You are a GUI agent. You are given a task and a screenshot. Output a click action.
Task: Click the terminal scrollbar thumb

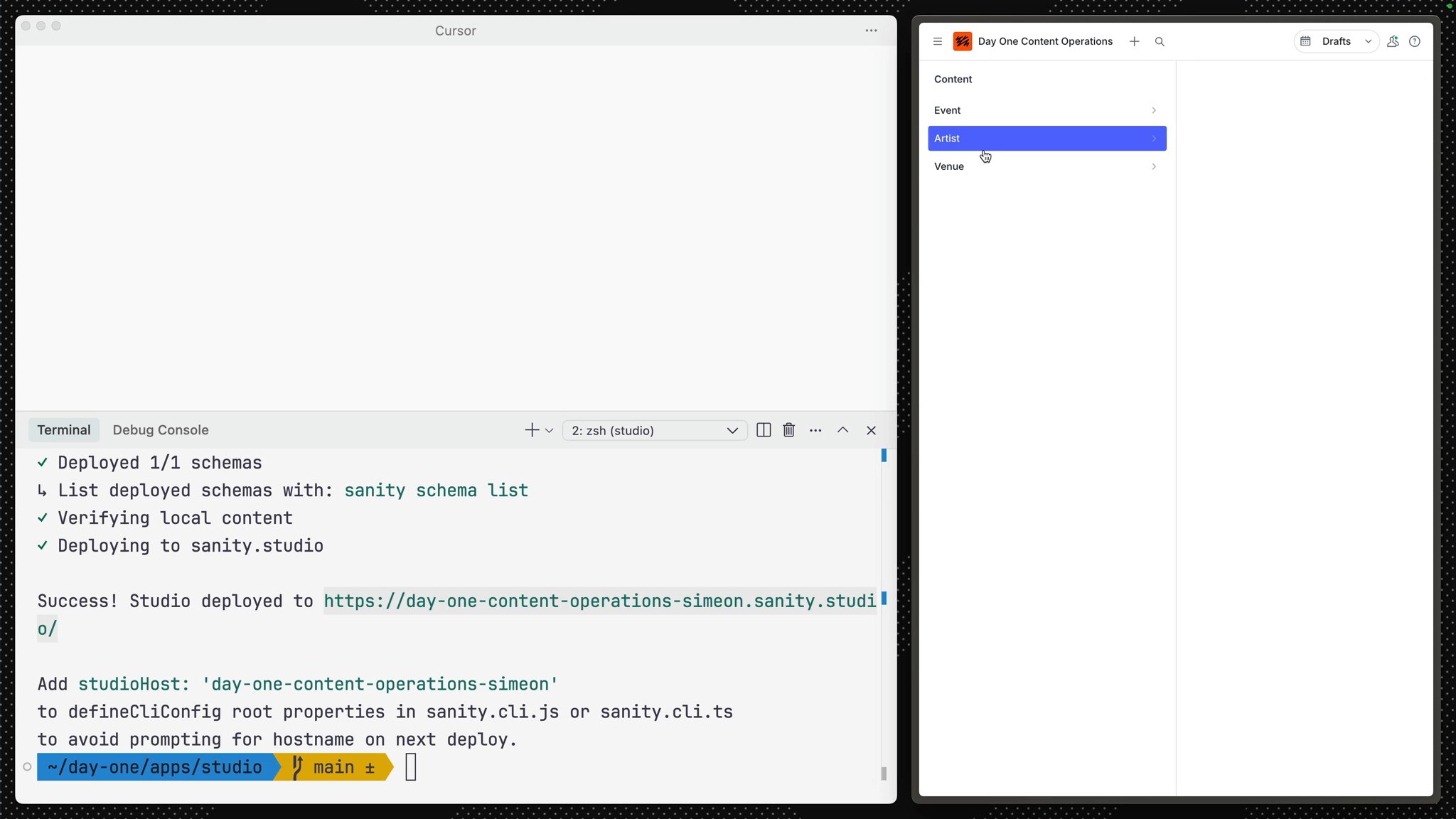[x=884, y=773]
